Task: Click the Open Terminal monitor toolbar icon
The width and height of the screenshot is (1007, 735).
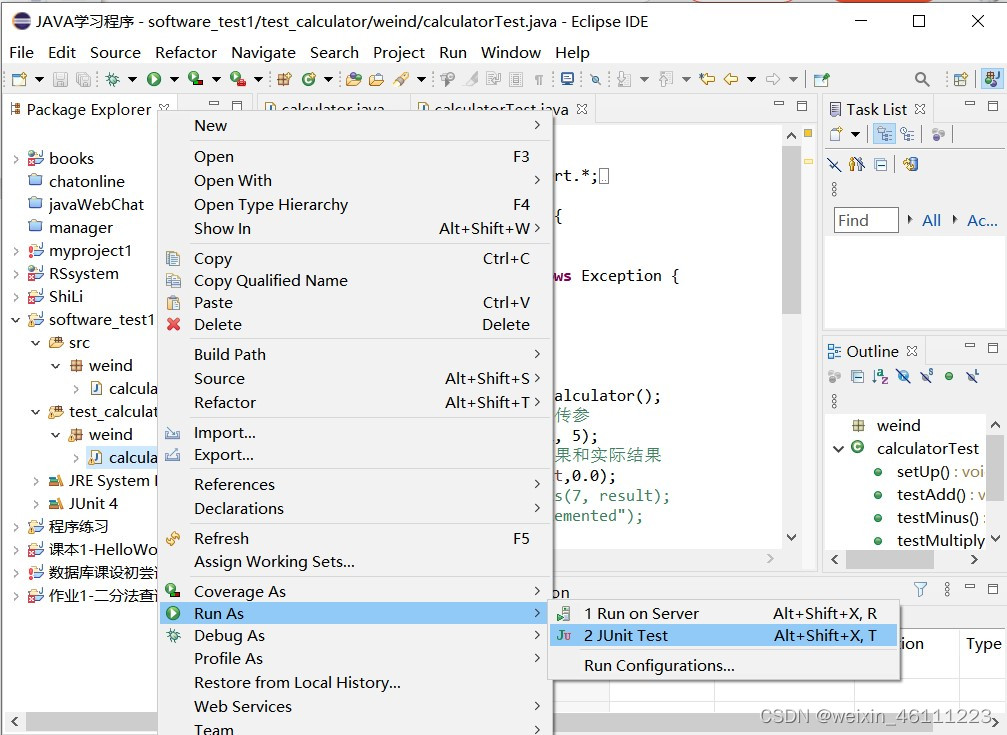Action: [x=567, y=79]
